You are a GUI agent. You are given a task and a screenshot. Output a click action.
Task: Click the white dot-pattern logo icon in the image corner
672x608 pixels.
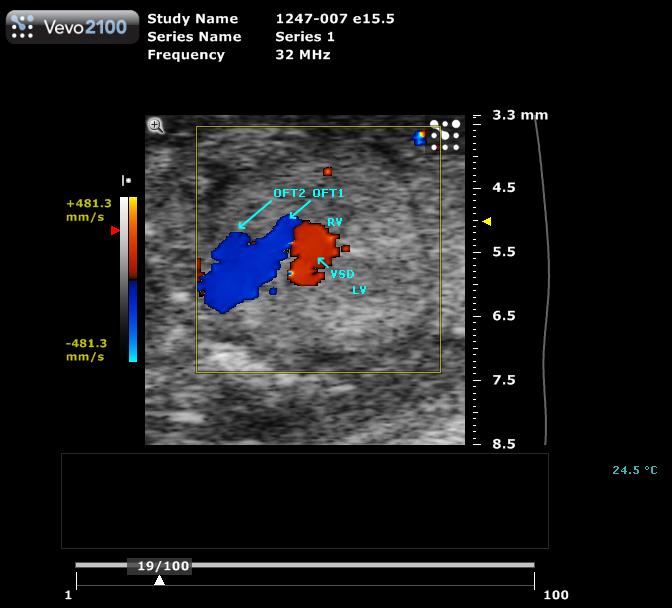445,135
